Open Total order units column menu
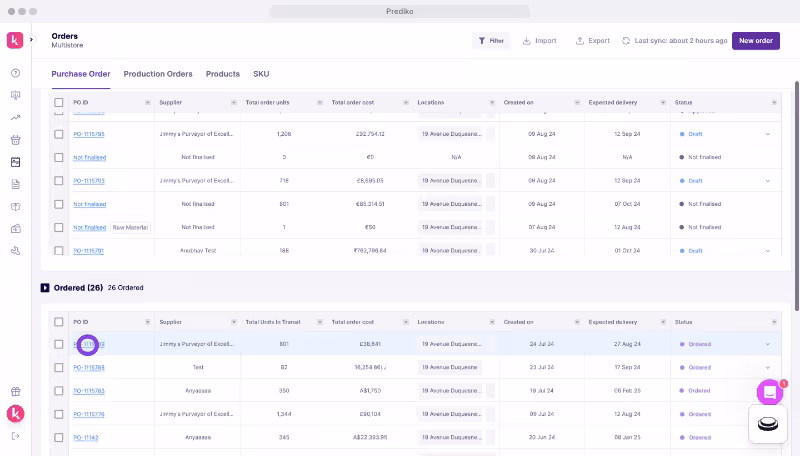 (320, 103)
